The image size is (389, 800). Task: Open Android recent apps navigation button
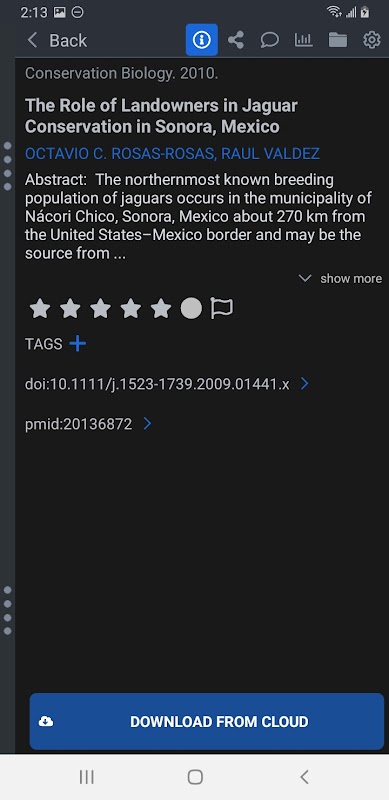pos(87,777)
